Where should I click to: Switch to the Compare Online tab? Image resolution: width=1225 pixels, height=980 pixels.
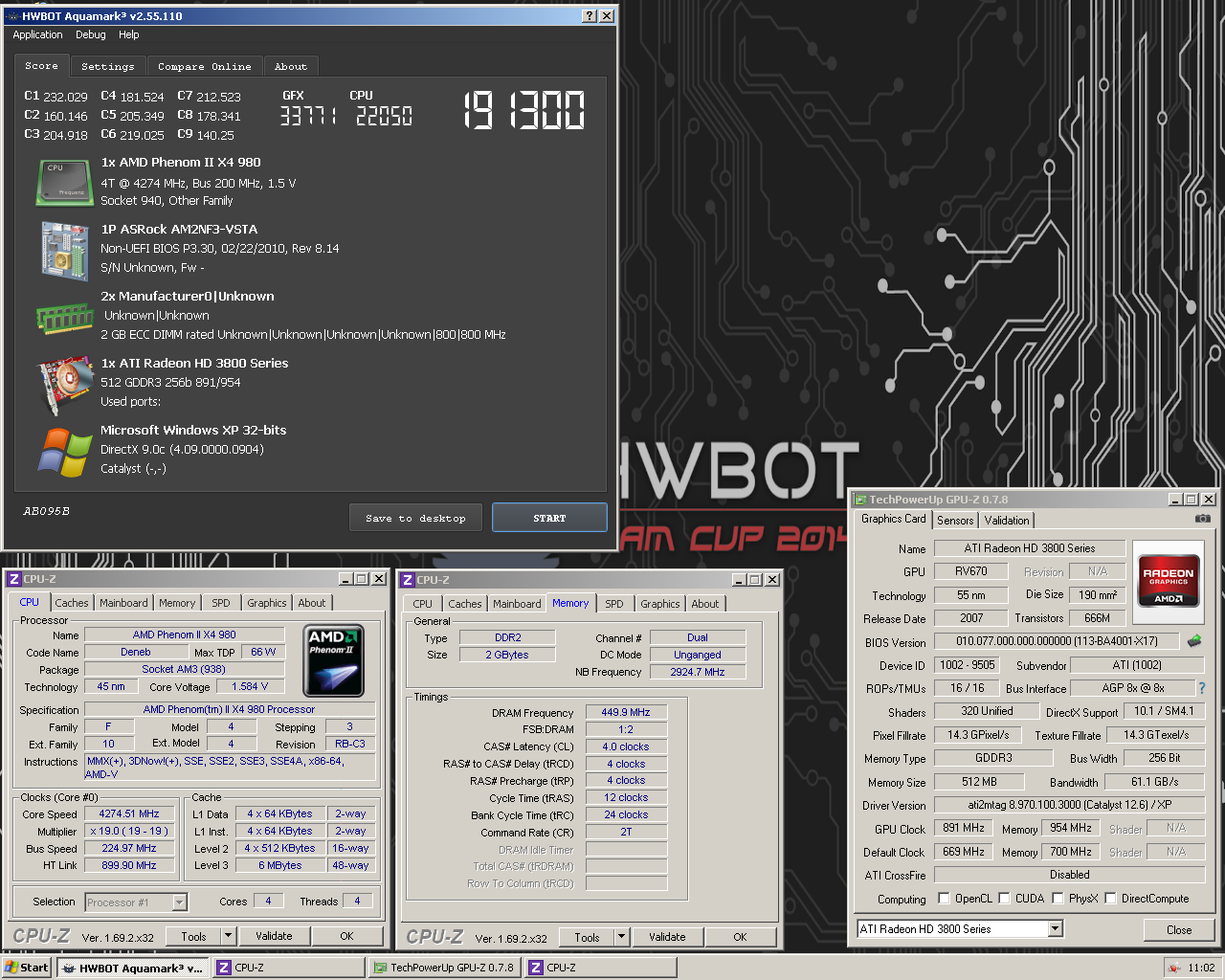tap(205, 67)
